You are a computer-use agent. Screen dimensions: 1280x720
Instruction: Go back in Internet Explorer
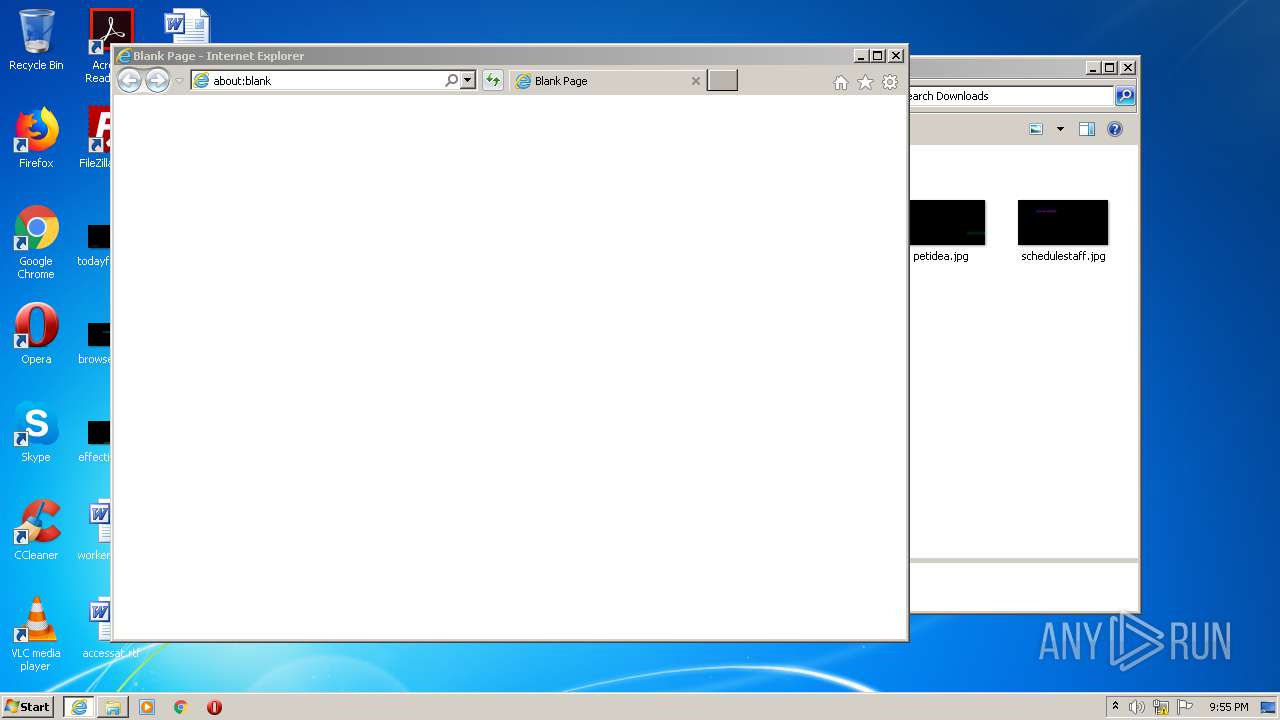129,81
